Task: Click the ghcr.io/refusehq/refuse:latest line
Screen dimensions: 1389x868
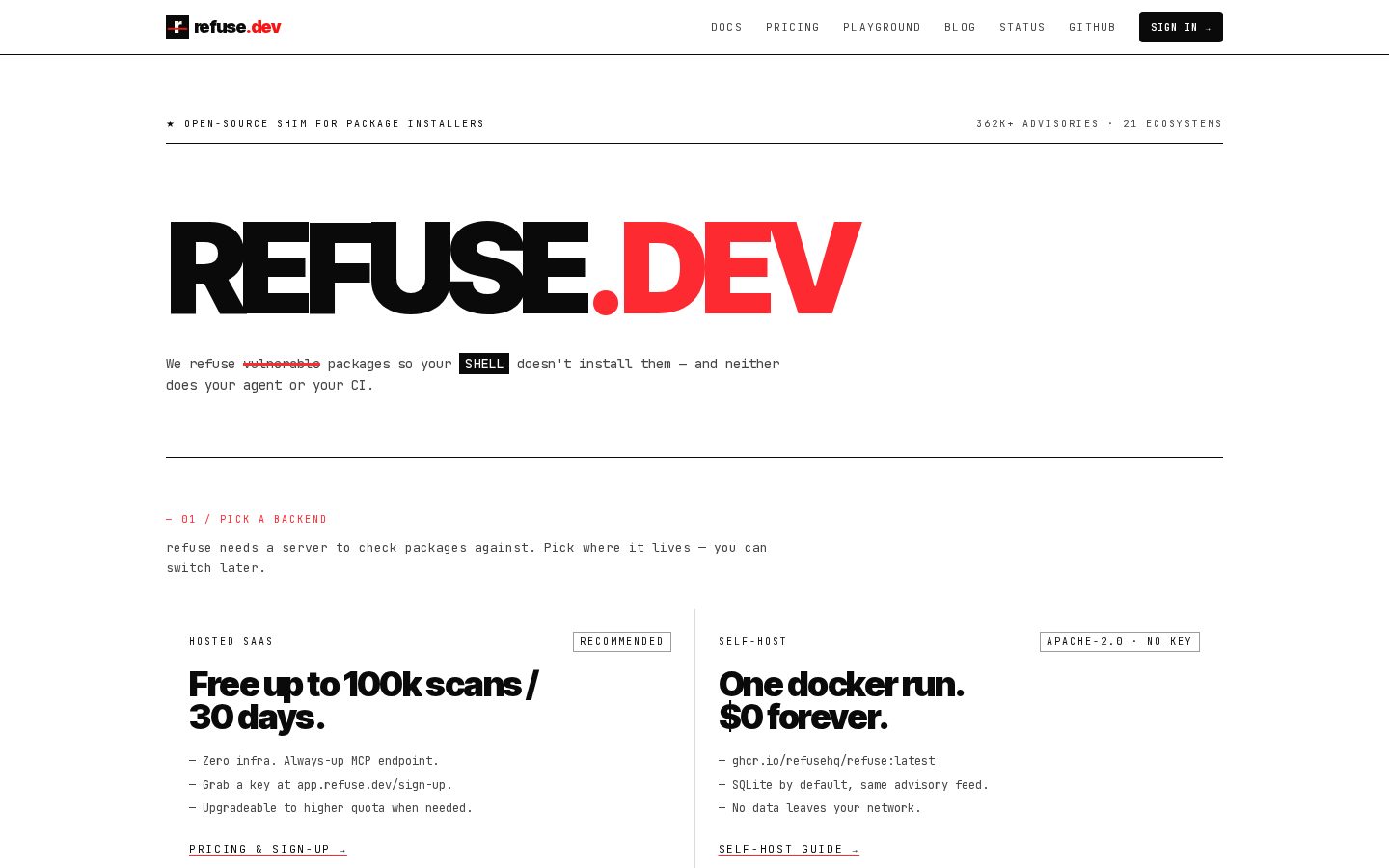Action: tap(827, 761)
